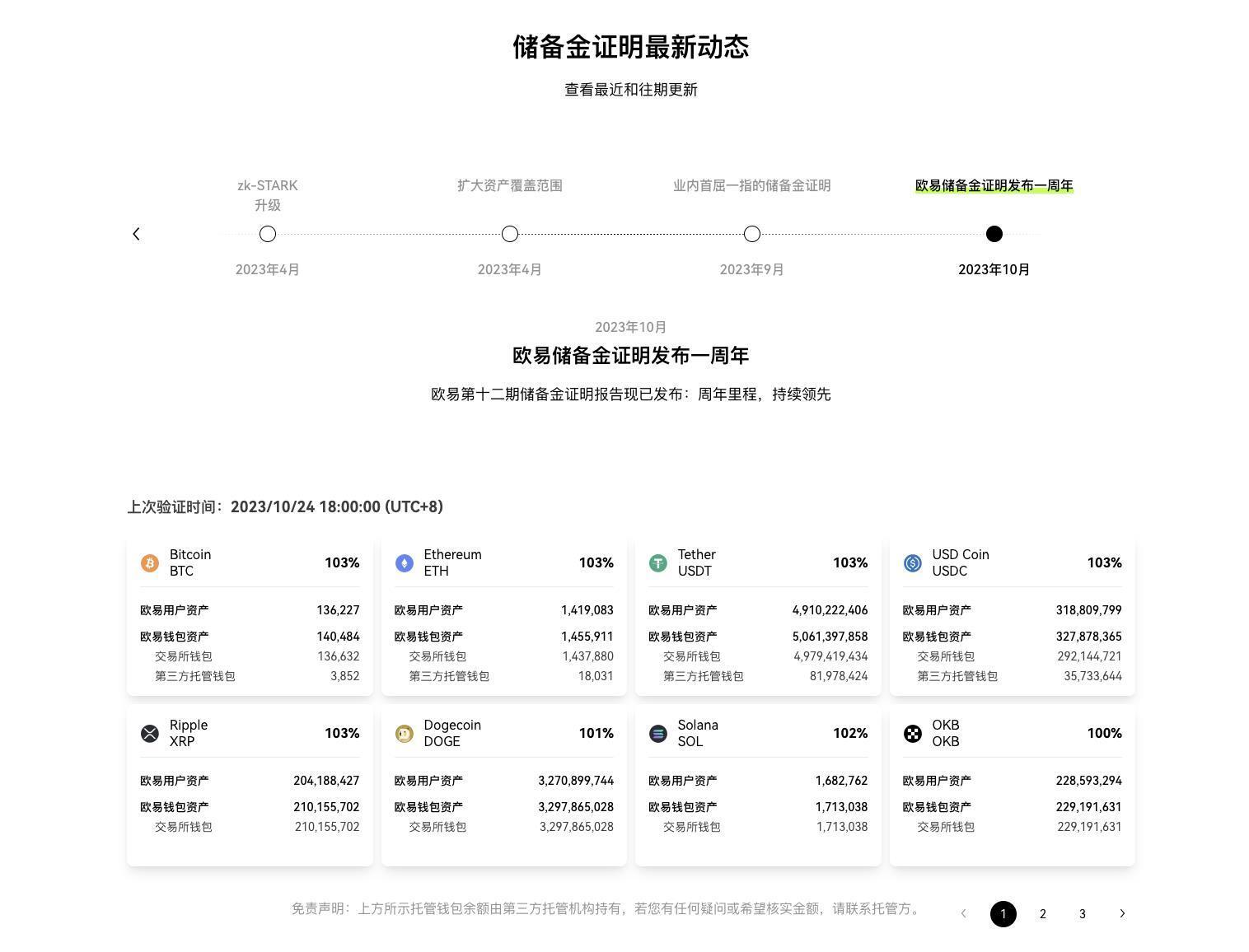Click OKB user assets value 228,593,294
This screenshot has width=1249, height=952.
coord(1089,782)
